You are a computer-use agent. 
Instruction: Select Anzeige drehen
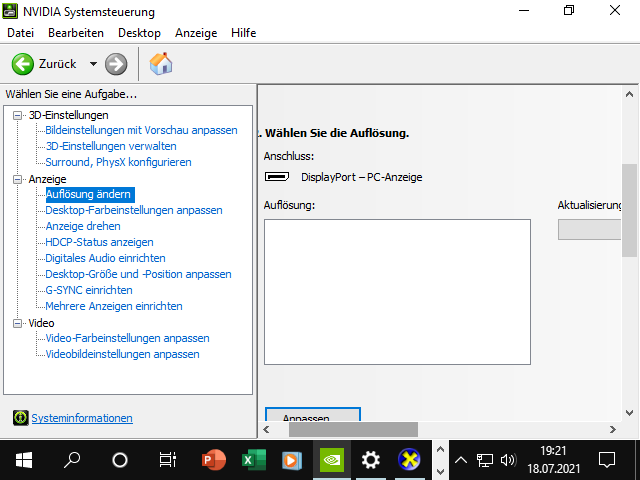[83, 226]
